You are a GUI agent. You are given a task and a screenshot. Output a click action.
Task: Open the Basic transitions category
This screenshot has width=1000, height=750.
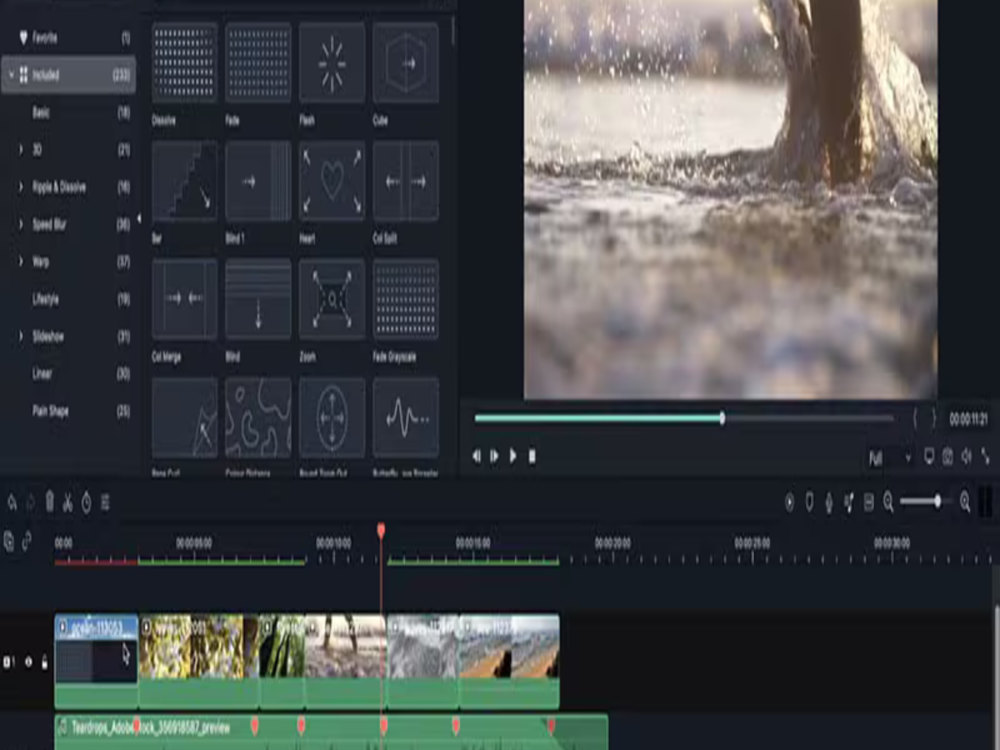[x=68, y=113]
